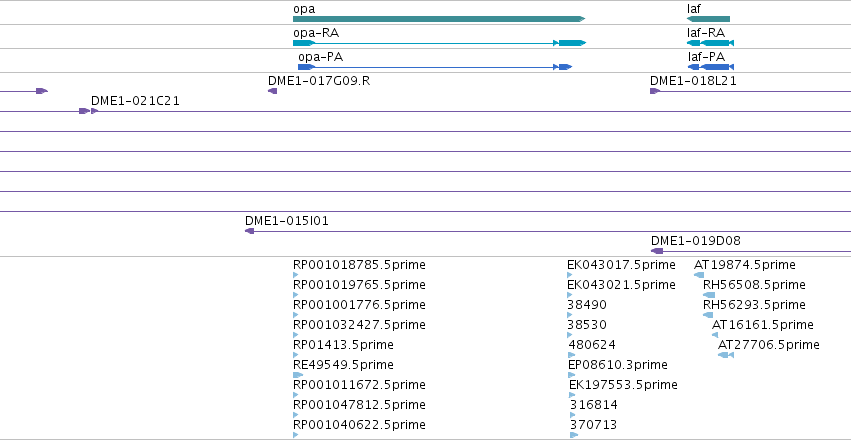Click the AT19874.5prime blue arrow glyph
The image size is (851, 440).
coord(699,275)
